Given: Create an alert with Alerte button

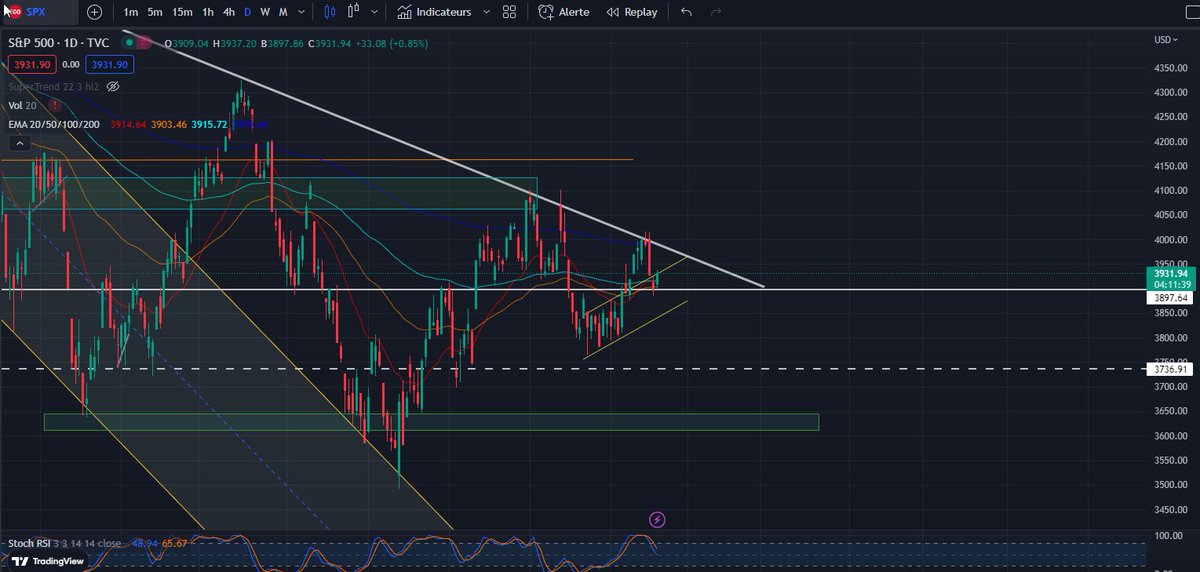Looking at the screenshot, I should click(x=564, y=12).
